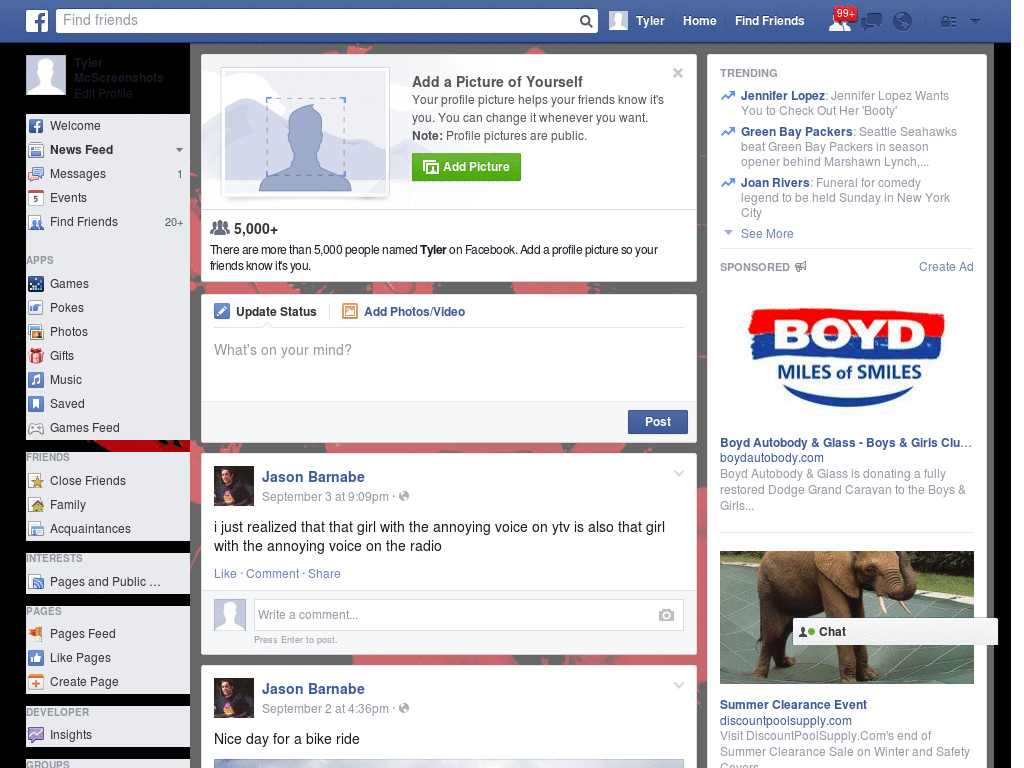
Task: Open the Insights chart icon
Action: pyautogui.click(x=36, y=735)
